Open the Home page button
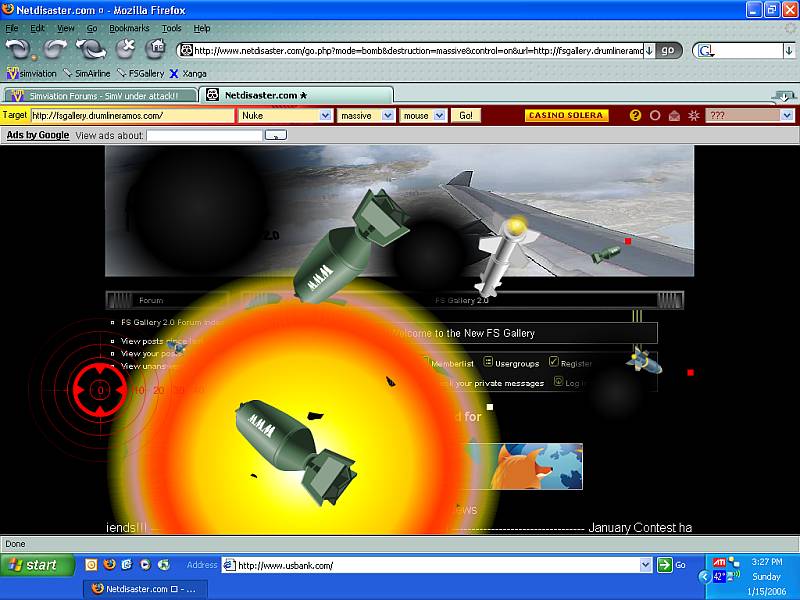 coord(156,49)
